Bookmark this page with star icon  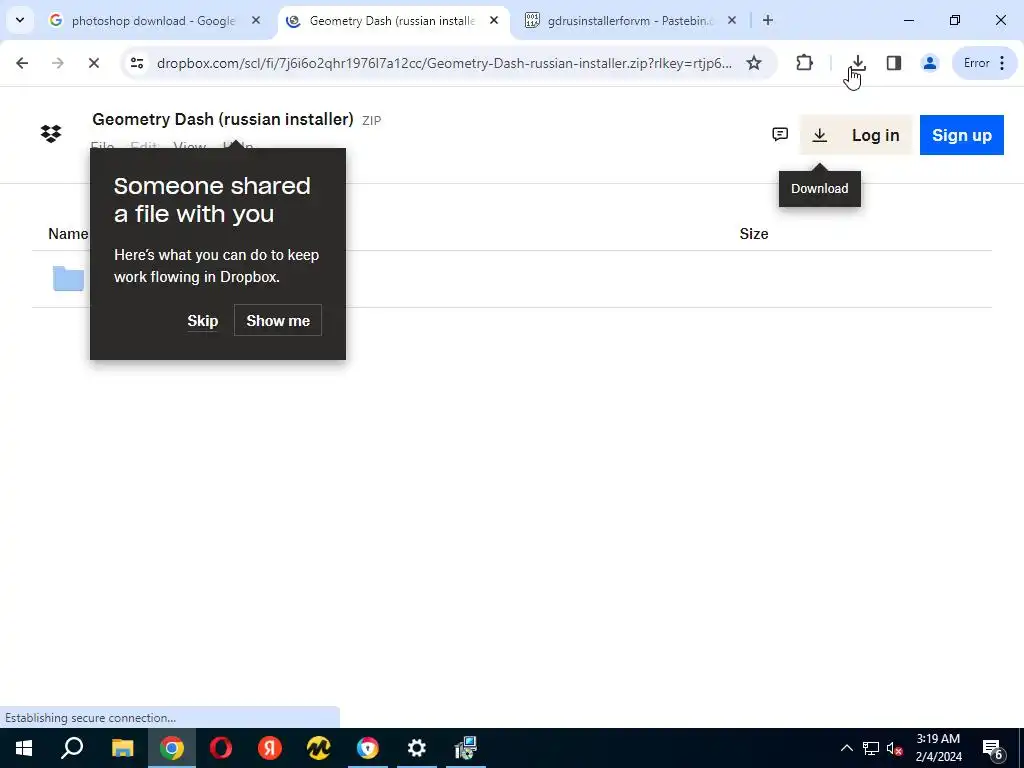click(754, 63)
